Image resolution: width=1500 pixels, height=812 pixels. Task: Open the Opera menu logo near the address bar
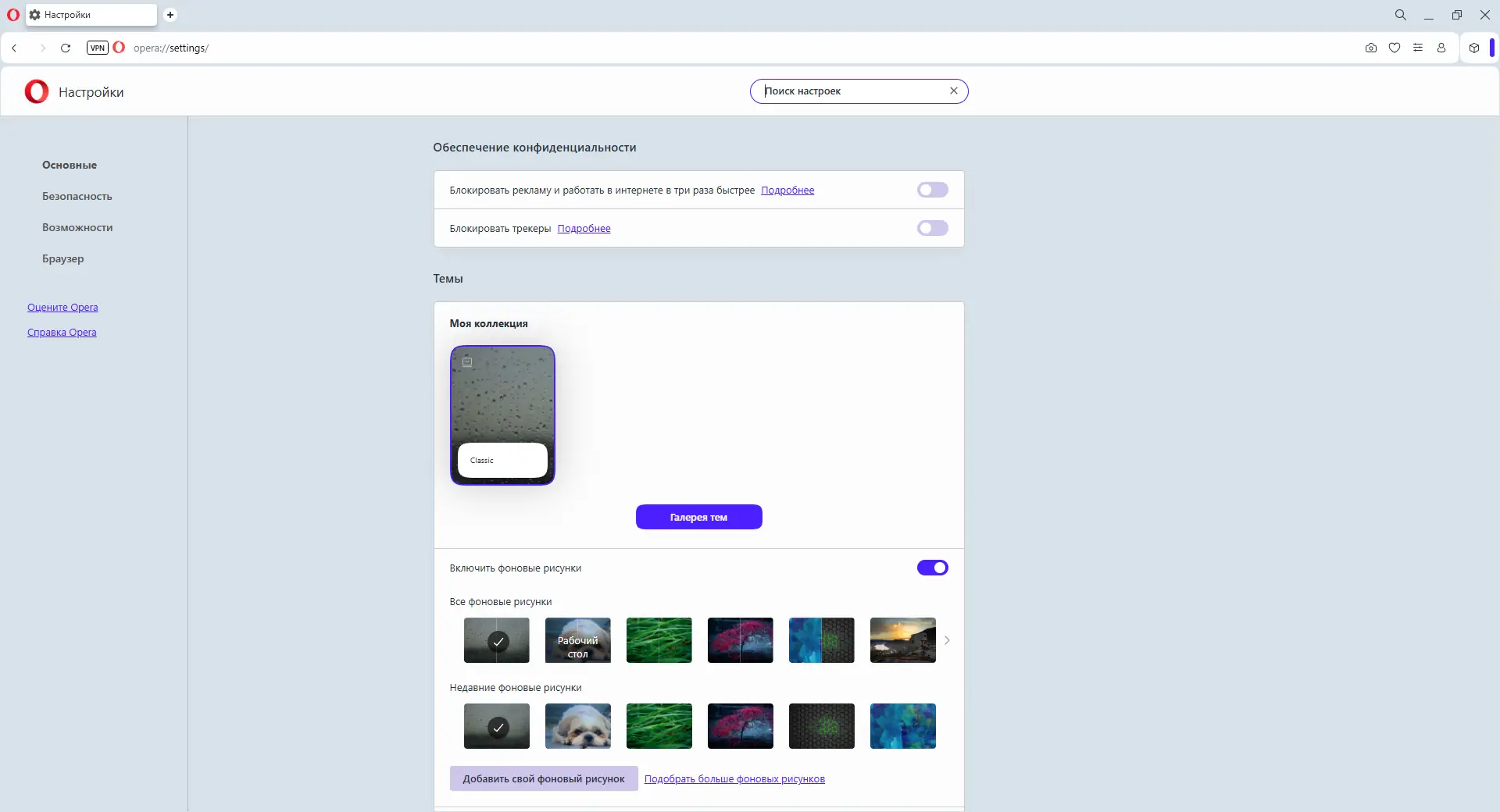[119, 48]
